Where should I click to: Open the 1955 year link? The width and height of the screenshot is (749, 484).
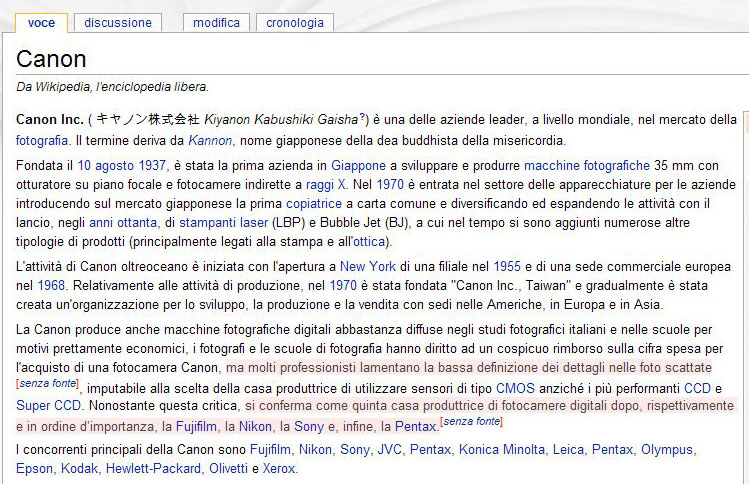click(507, 266)
